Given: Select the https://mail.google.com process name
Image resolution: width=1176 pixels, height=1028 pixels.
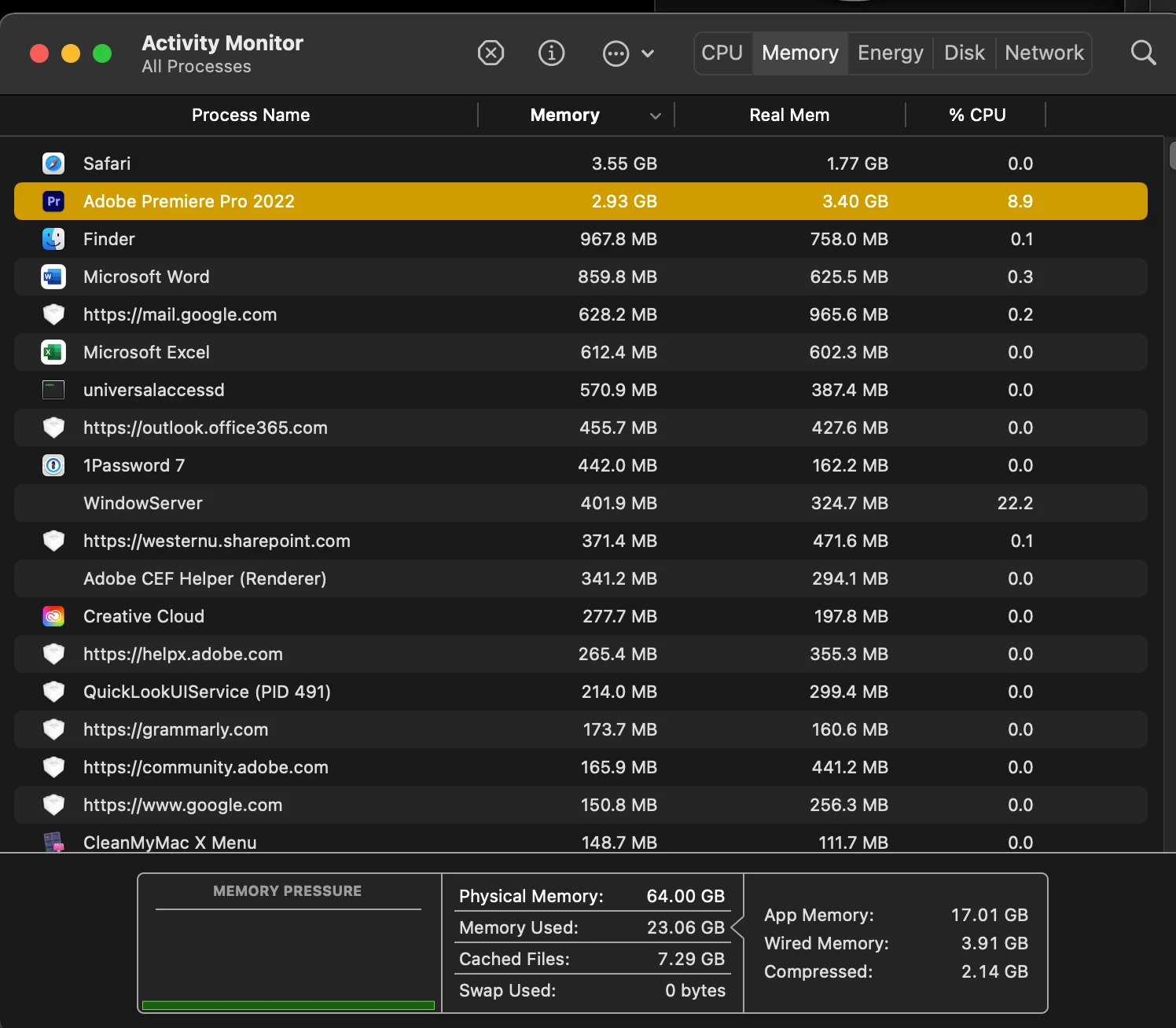Looking at the screenshot, I should 180,314.
